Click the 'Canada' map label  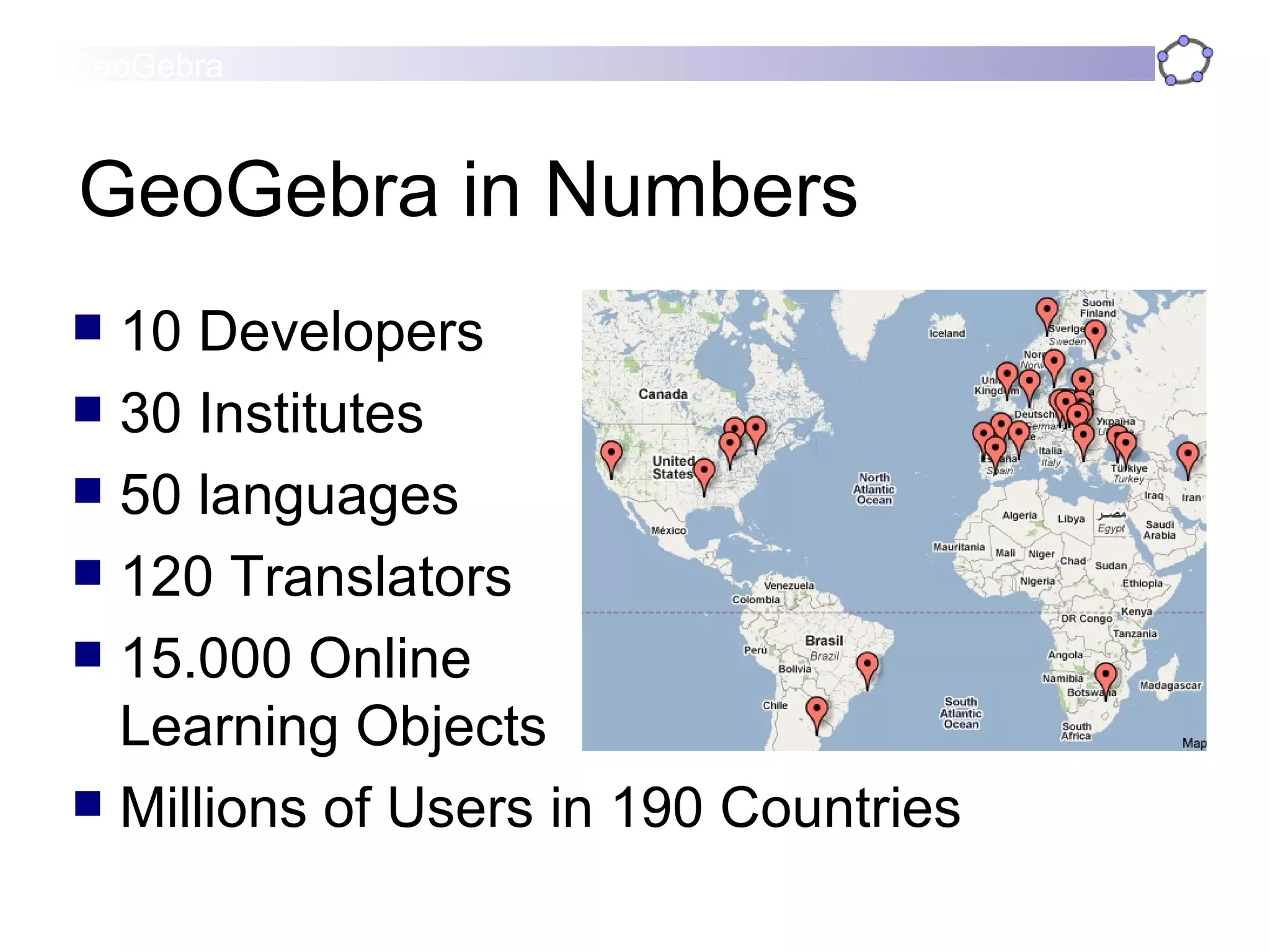click(663, 394)
